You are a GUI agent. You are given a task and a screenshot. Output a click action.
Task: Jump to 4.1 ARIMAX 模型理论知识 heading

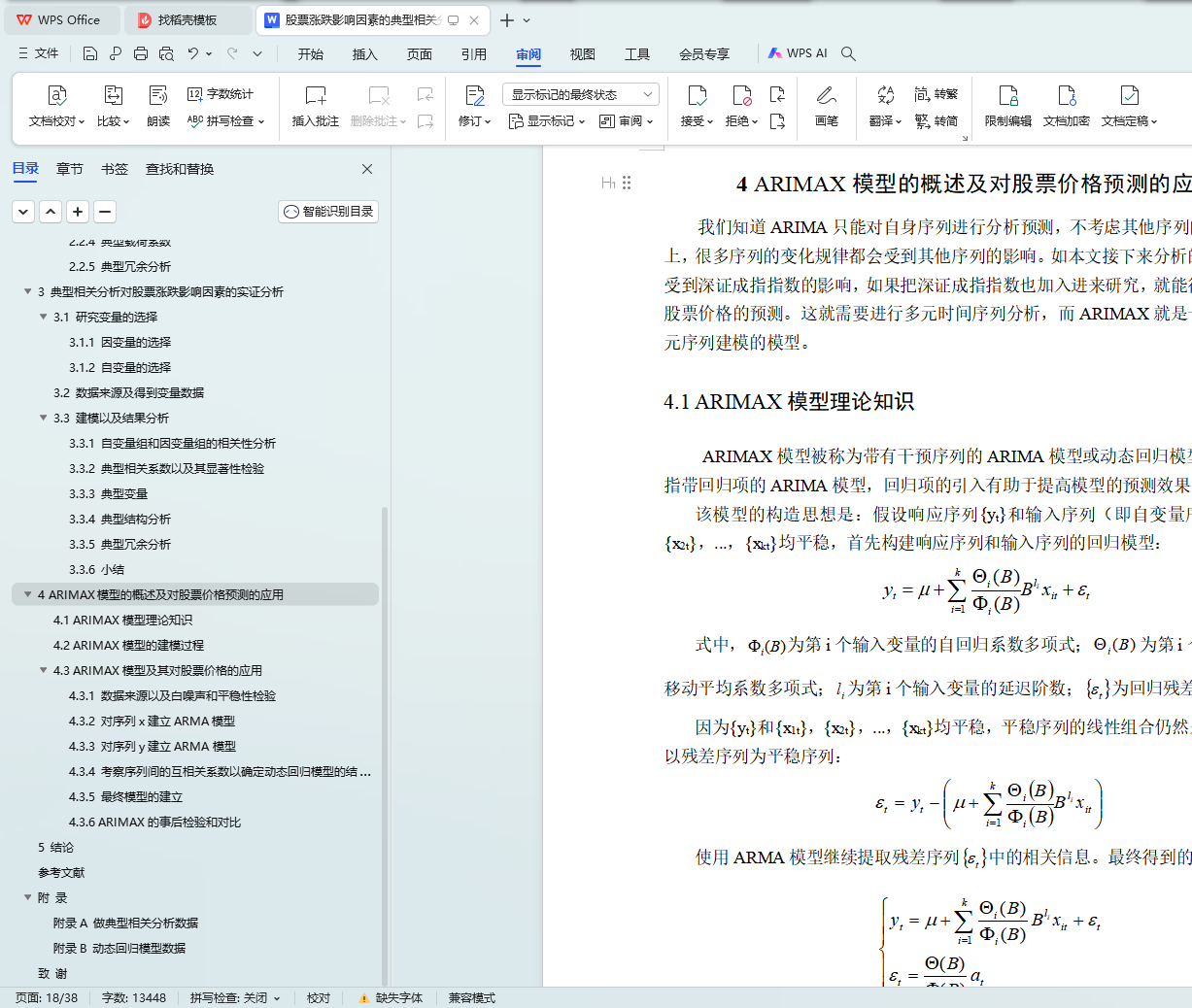pos(122,620)
